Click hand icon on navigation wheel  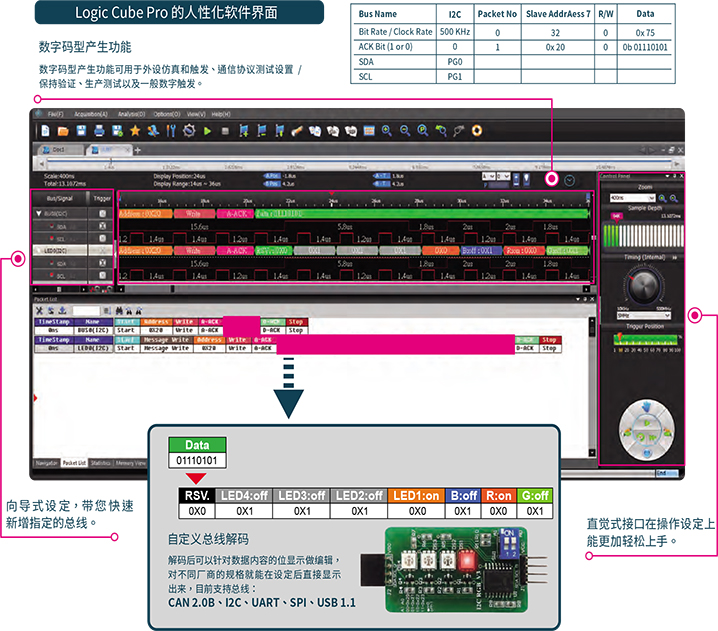pyautogui.click(x=646, y=407)
